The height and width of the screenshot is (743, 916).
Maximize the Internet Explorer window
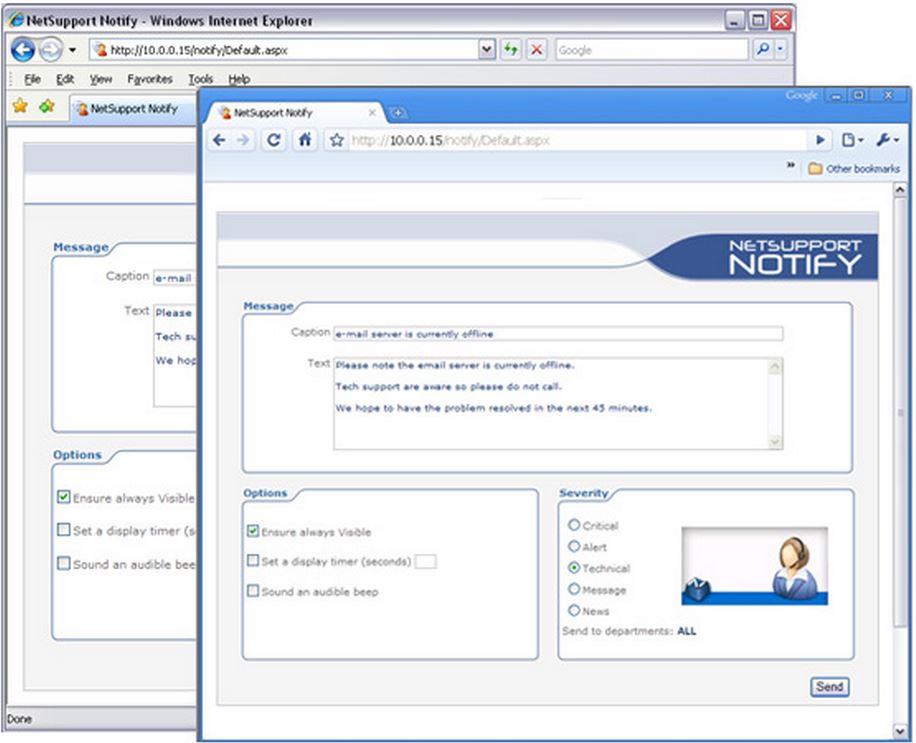click(758, 21)
